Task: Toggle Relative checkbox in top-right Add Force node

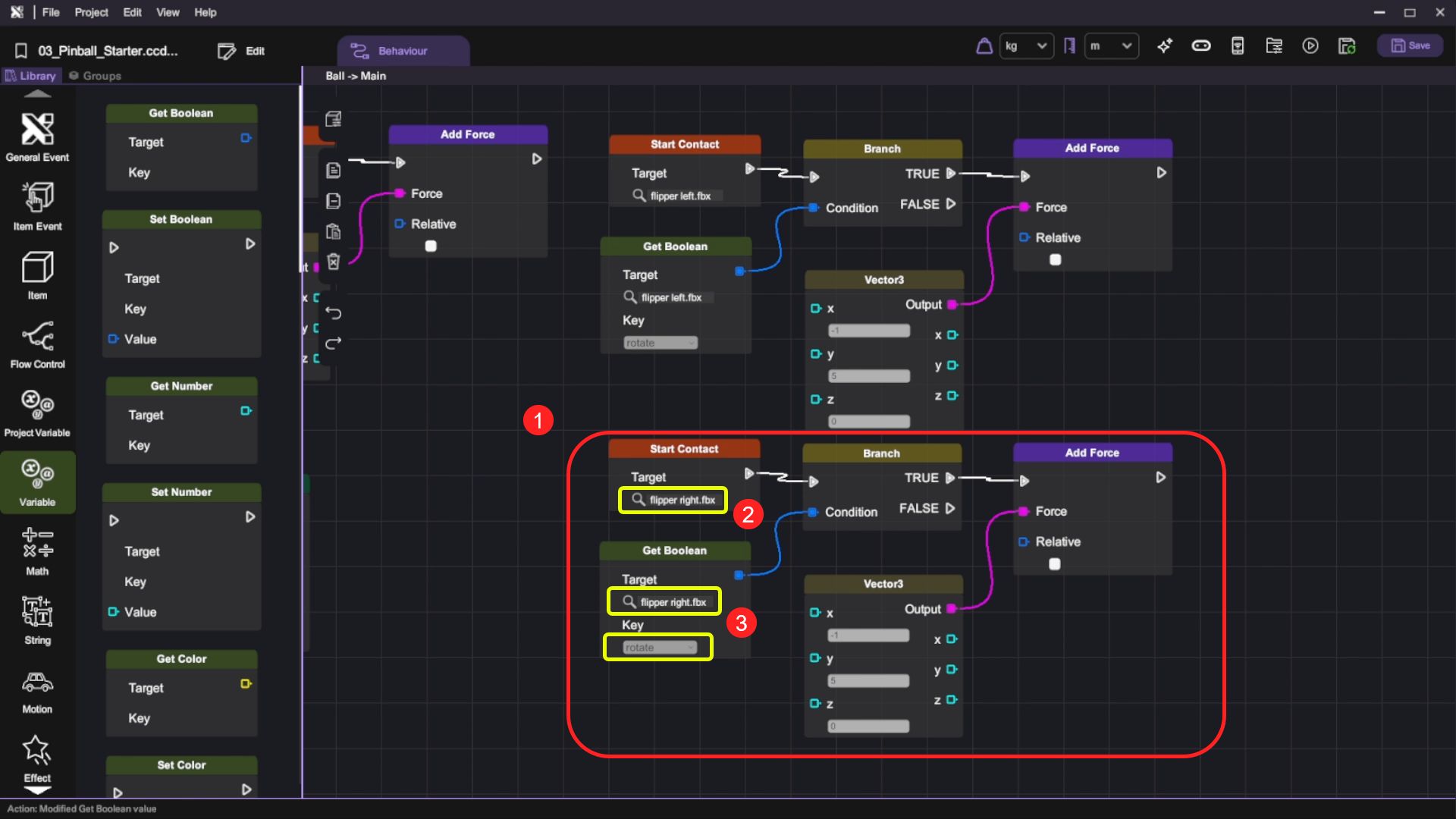Action: 1055,259
